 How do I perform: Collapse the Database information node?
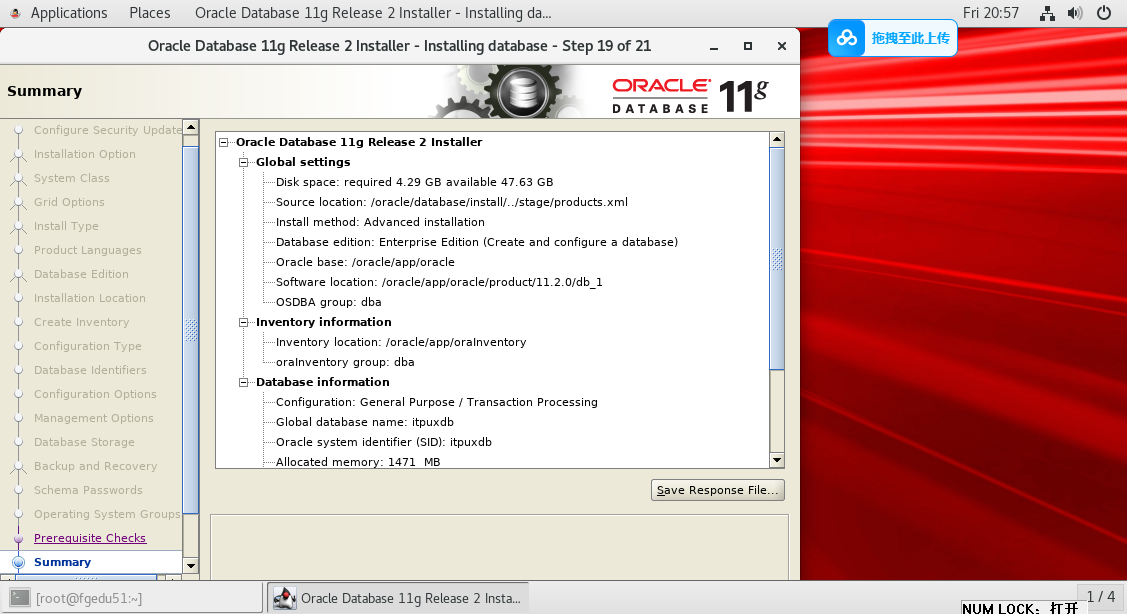tap(244, 382)
